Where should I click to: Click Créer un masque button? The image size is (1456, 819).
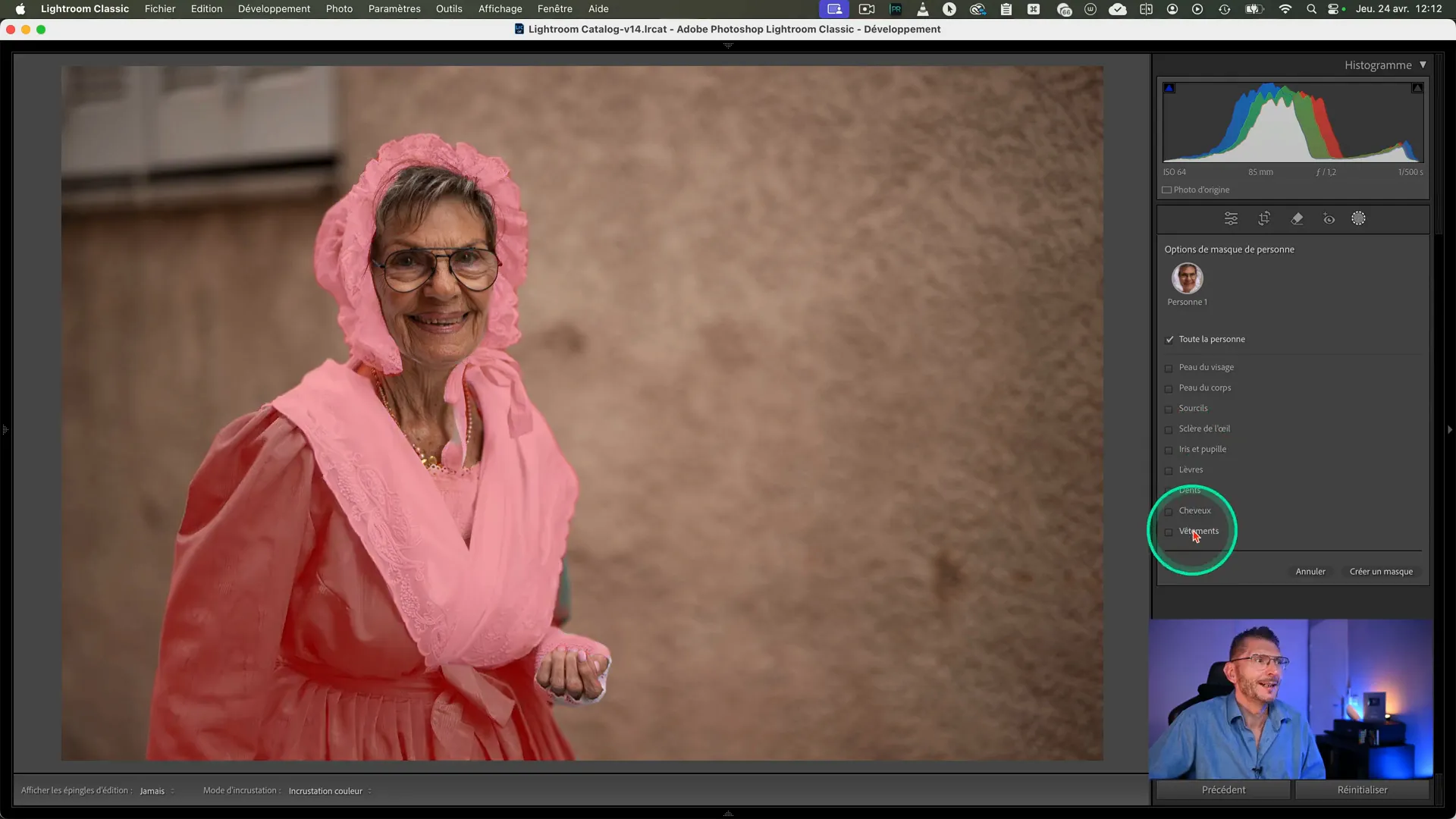1381,572
